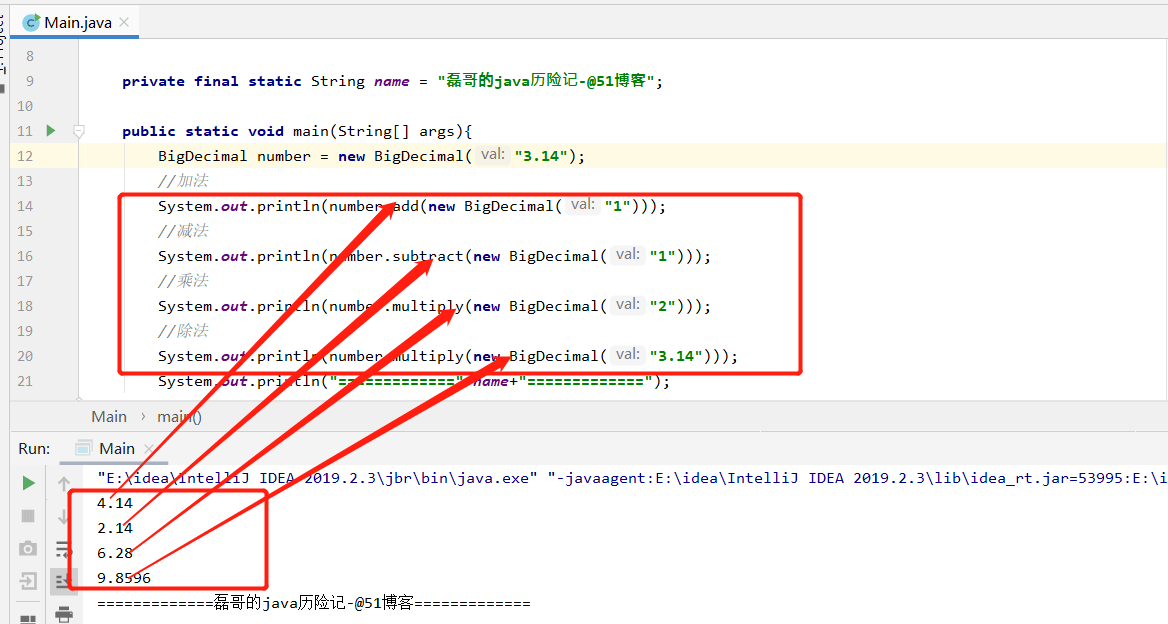Screen dimensions: 1168x624
Task: Go up the stack trace with up arrow
Action: 64,484
